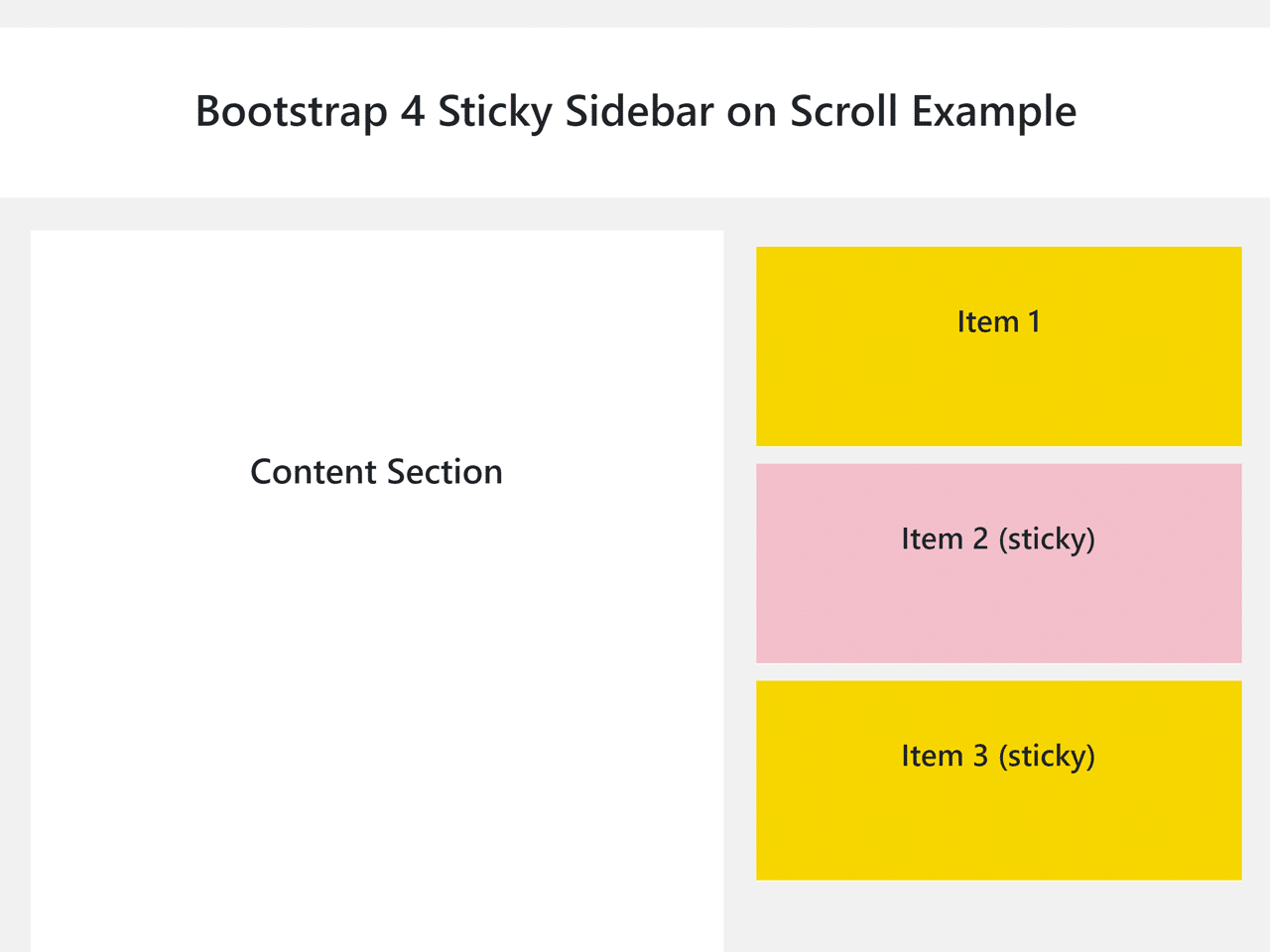This screenshot has height=952, width=1270.
Task: Click the number "4" in the heading
Action: (x=413, y=111)
